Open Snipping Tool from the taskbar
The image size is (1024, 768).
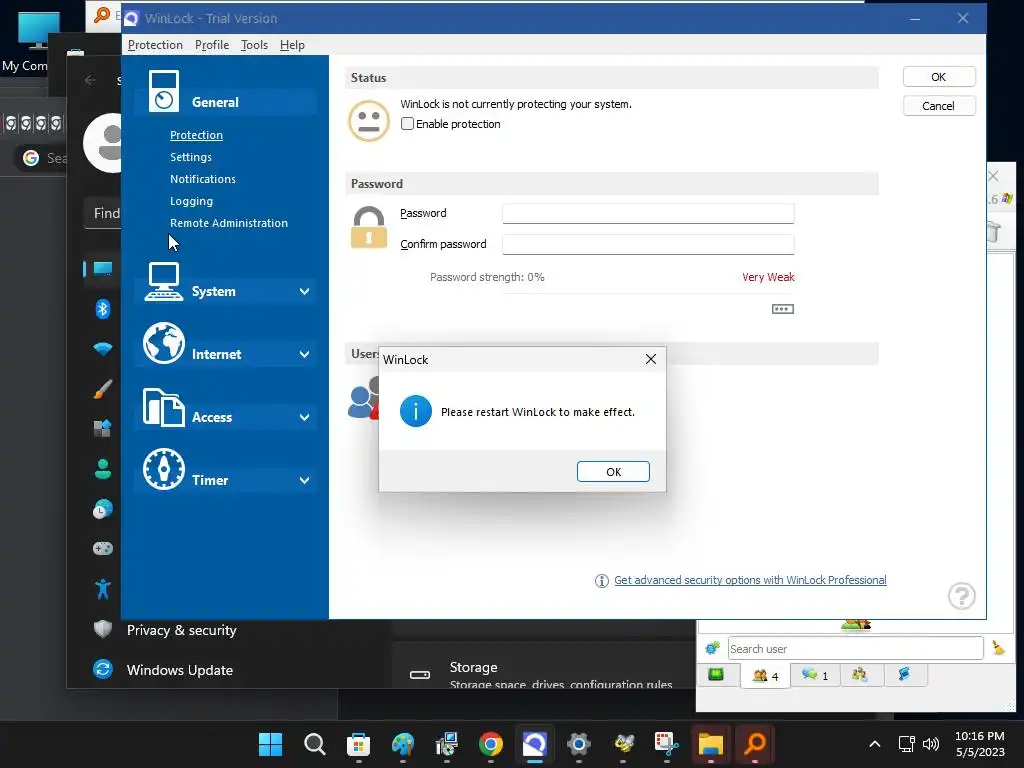(666, 744)
